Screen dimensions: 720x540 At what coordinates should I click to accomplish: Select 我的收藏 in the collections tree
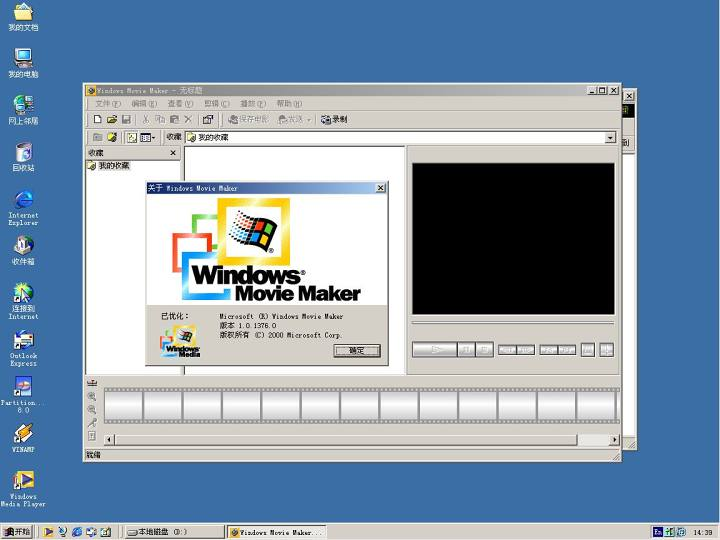pos(114,165)
